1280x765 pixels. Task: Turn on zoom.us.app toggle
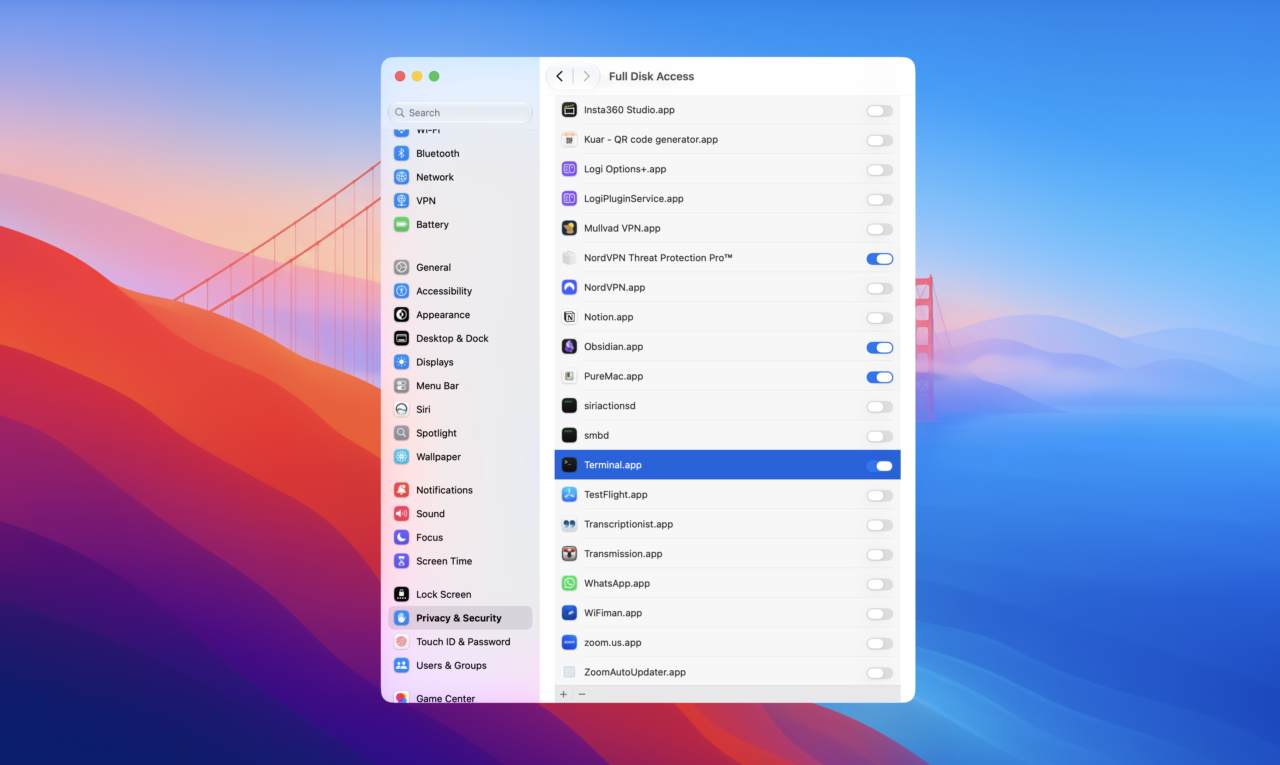pos(880,643)
